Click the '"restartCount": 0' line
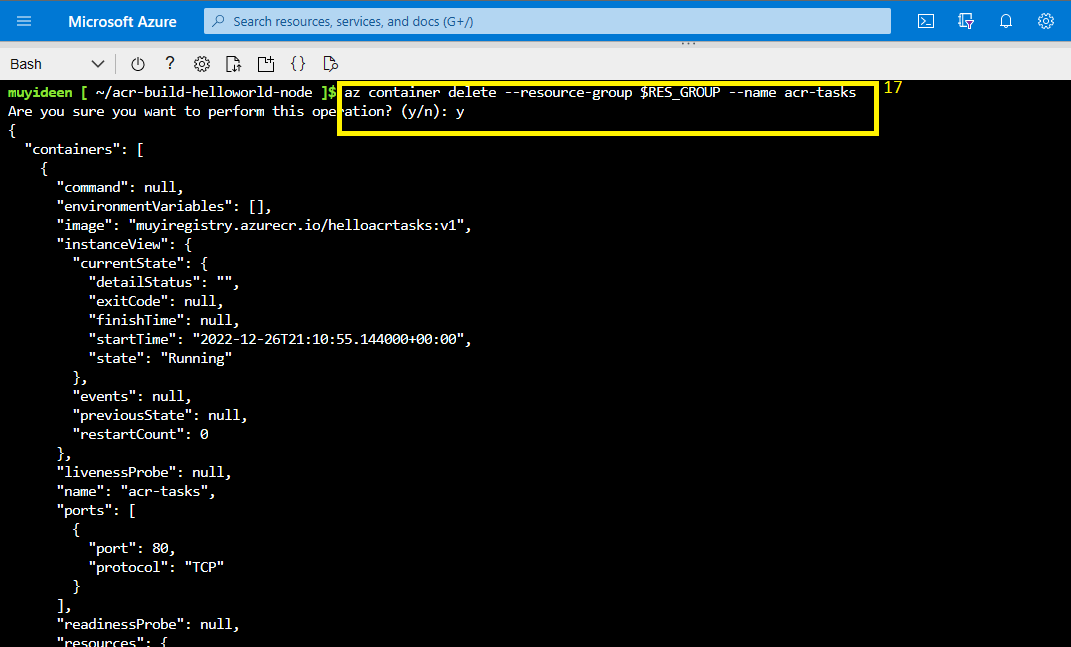1071x647 pixels. pos(140,435)
